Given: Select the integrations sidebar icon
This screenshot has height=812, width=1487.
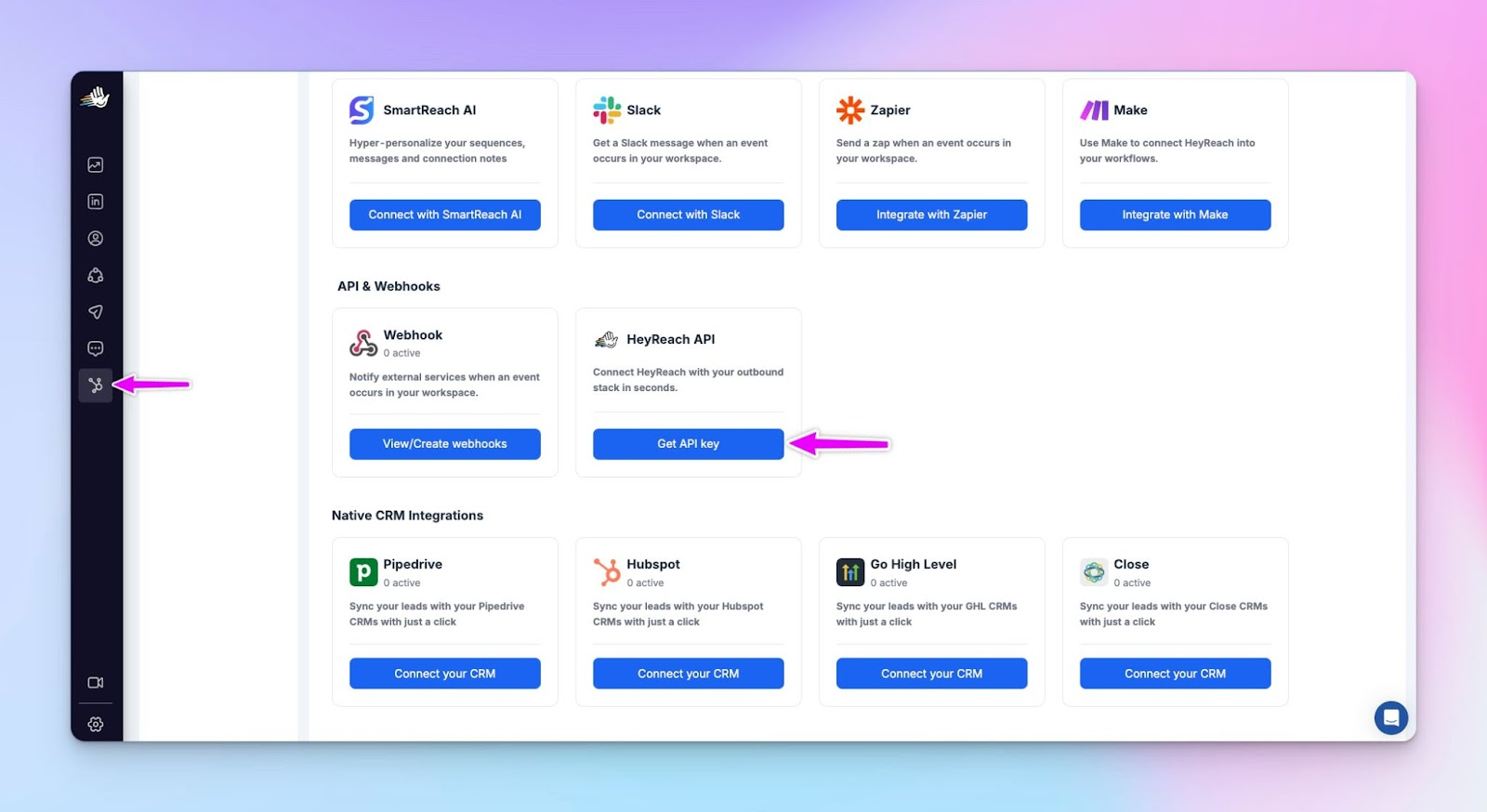Looking at the screenshot, I should [95, 385].
